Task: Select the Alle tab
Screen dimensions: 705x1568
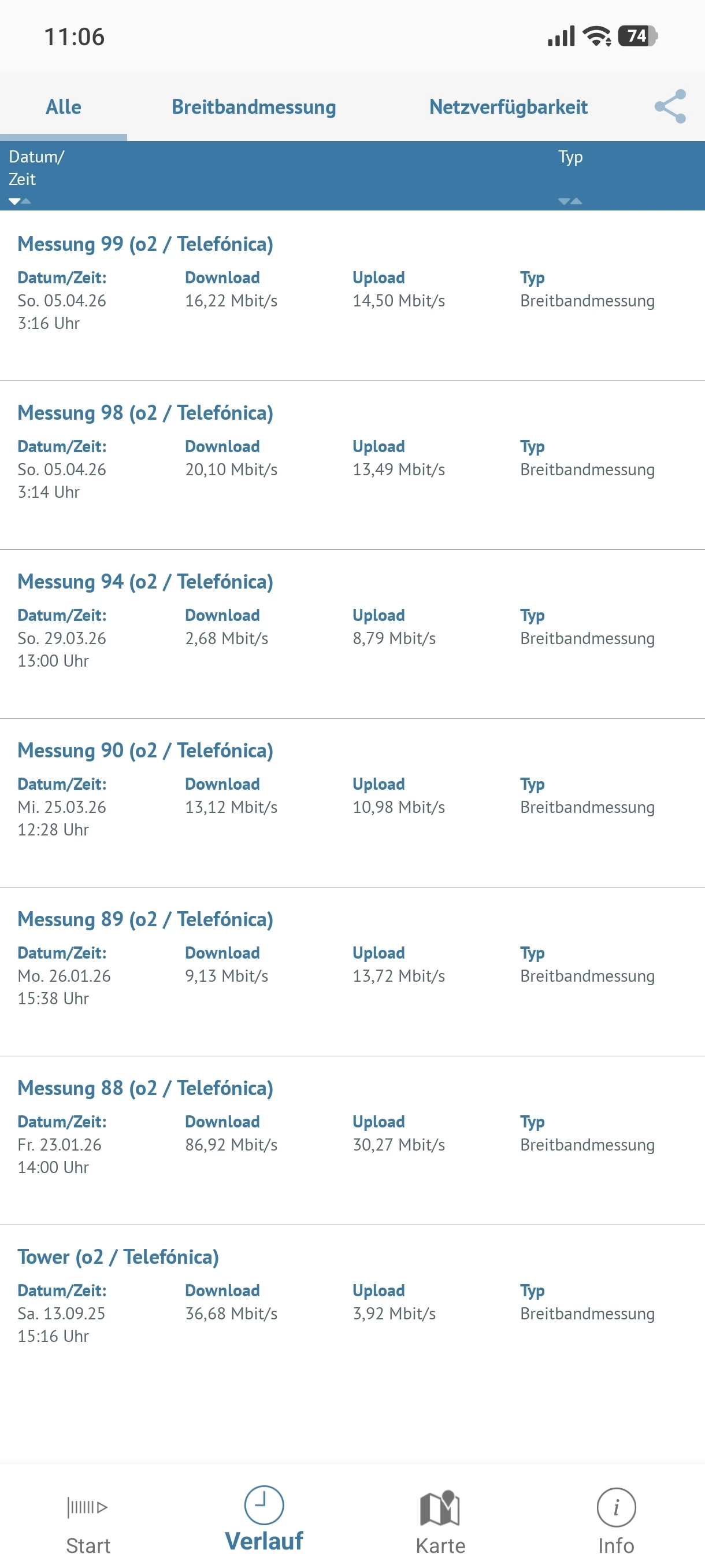Action: tap(63, 107)
